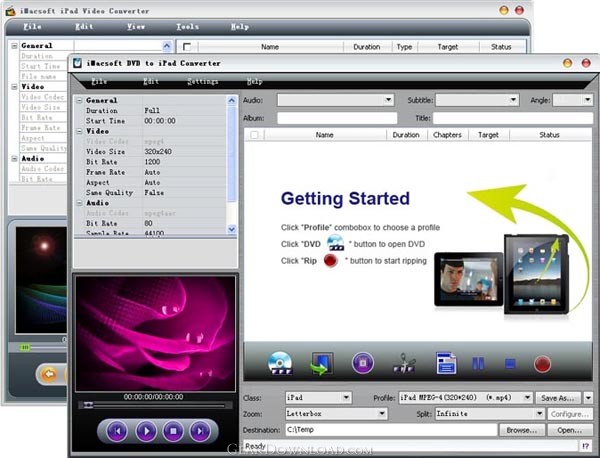The width and height of the screenshot is (600, 458).
Task: Click the purple snapshot round icon
Action: 362,363
